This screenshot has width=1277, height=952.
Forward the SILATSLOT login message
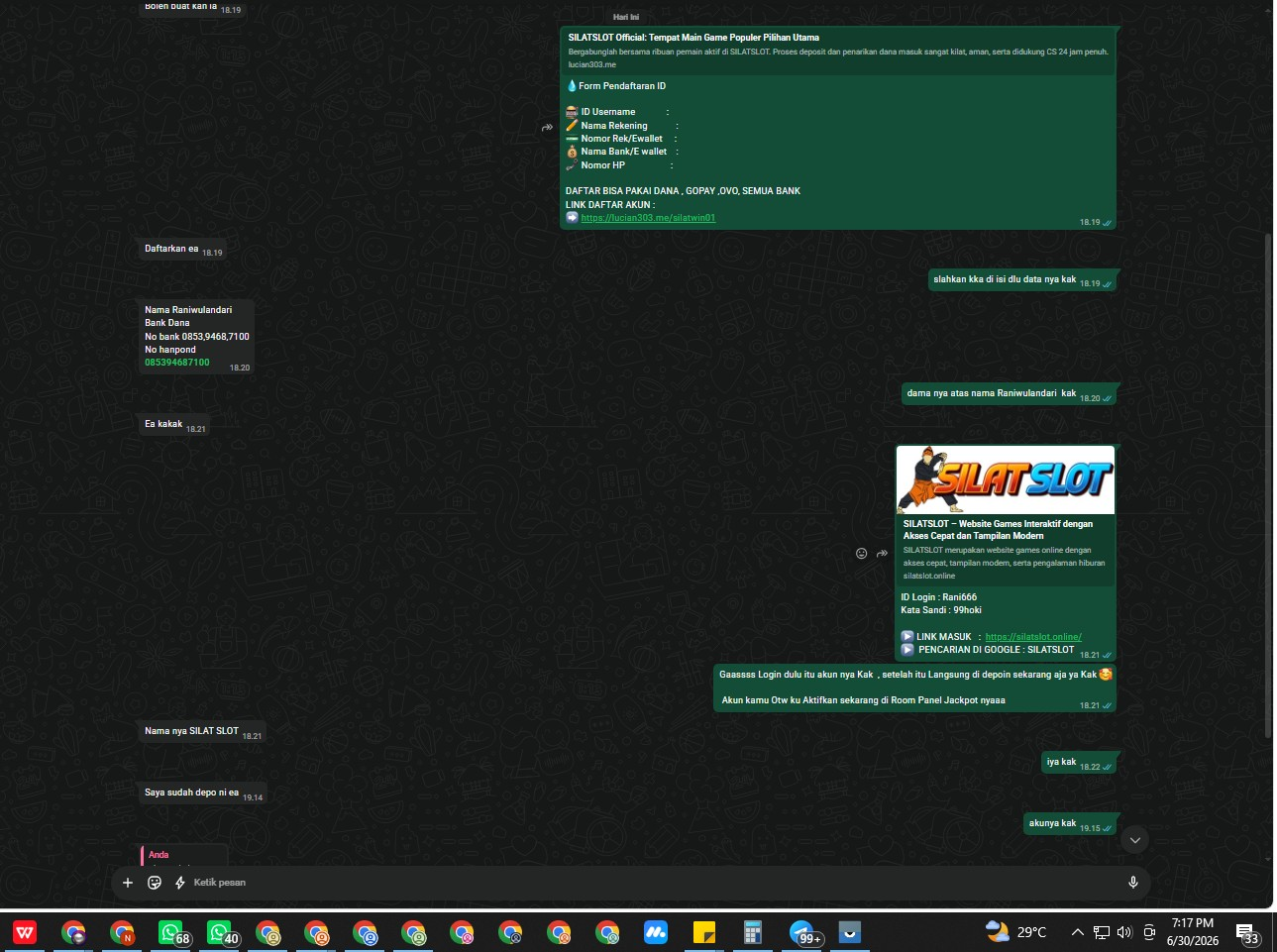tap(882, 554)
